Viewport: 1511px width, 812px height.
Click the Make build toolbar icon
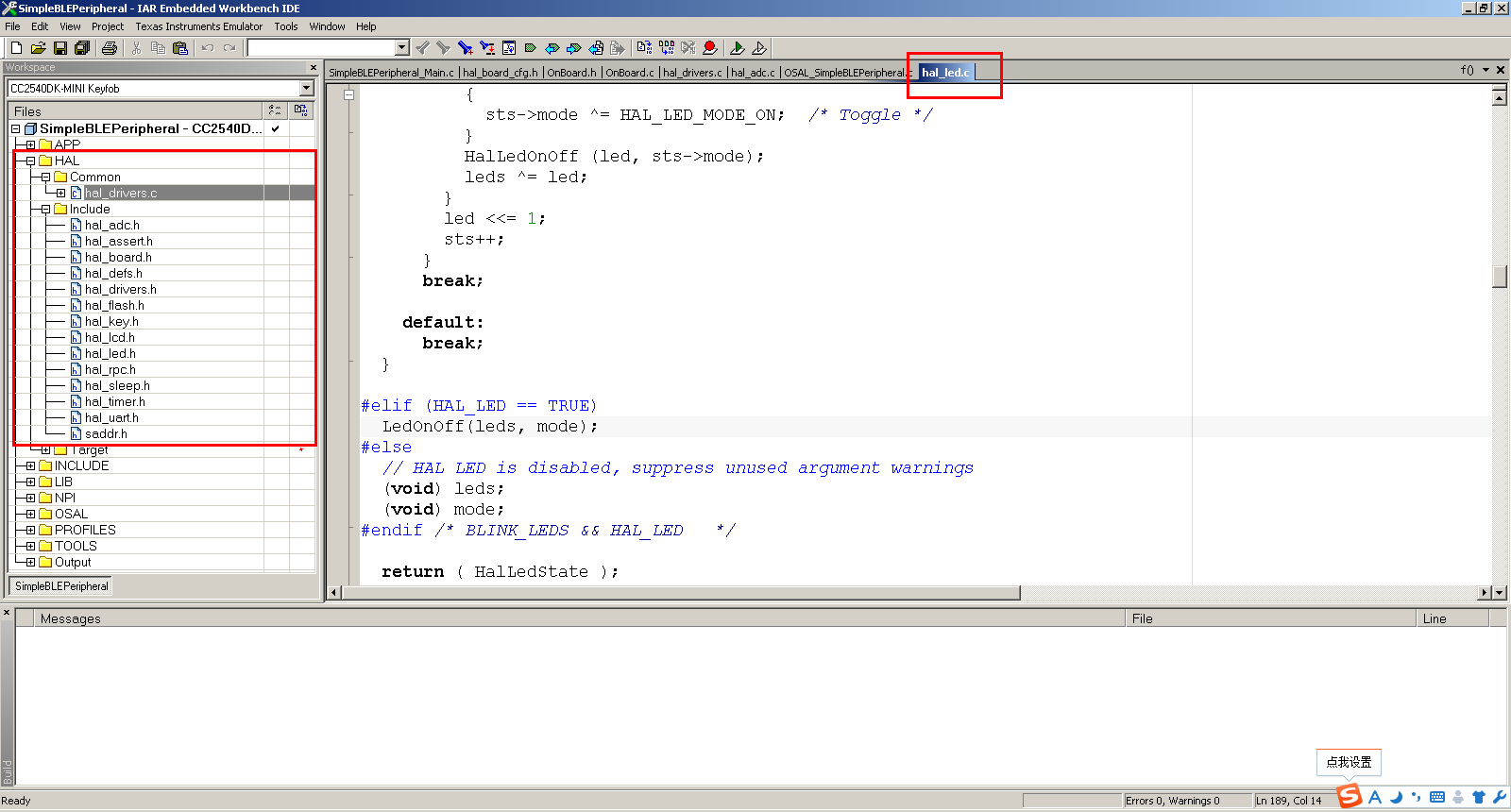[x=667, y=48]
